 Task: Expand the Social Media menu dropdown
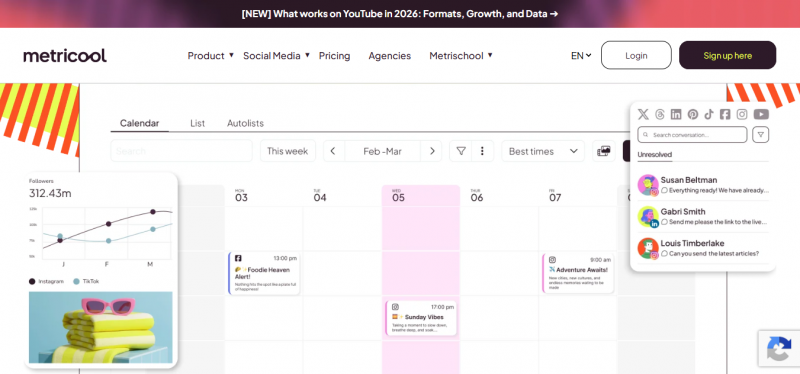(x=276, y=56)
